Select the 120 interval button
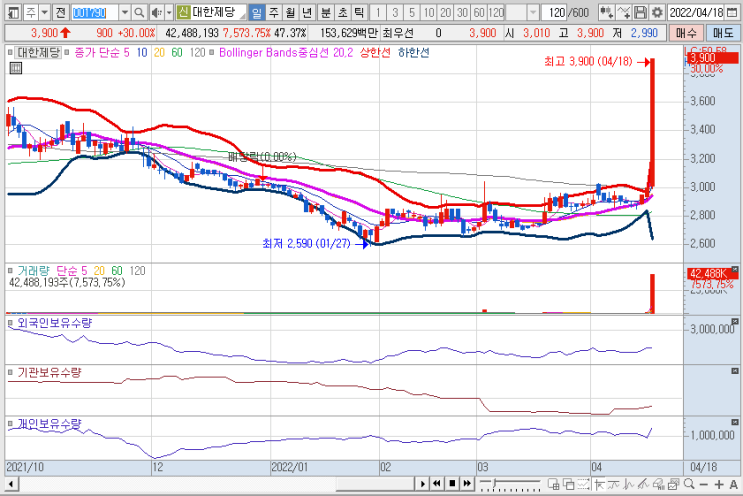The width and height of the screenshot is (743, 496). (x=496, y=12)
